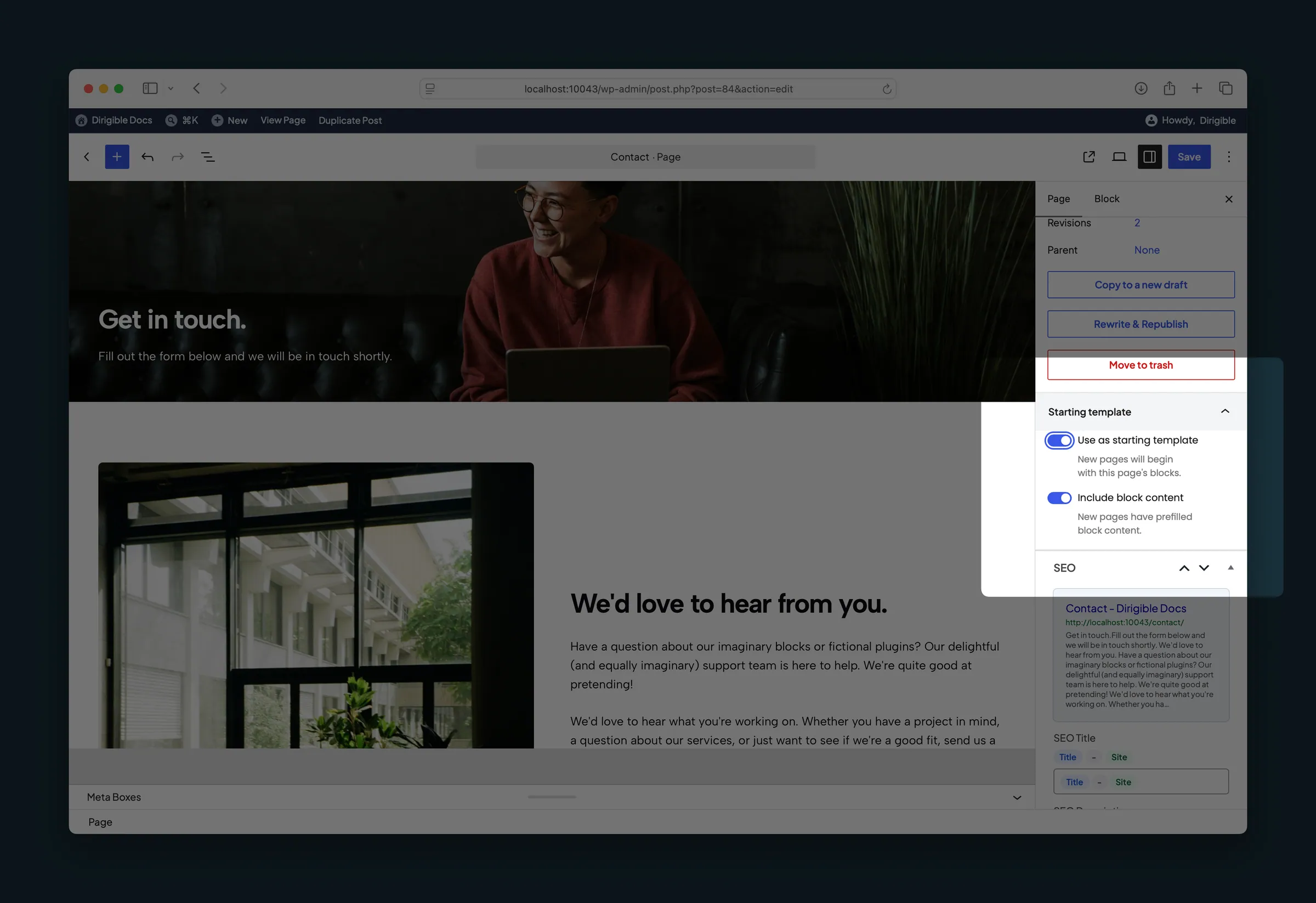
Task: Click Contact · Page document bar
Action: pos(645,157)
